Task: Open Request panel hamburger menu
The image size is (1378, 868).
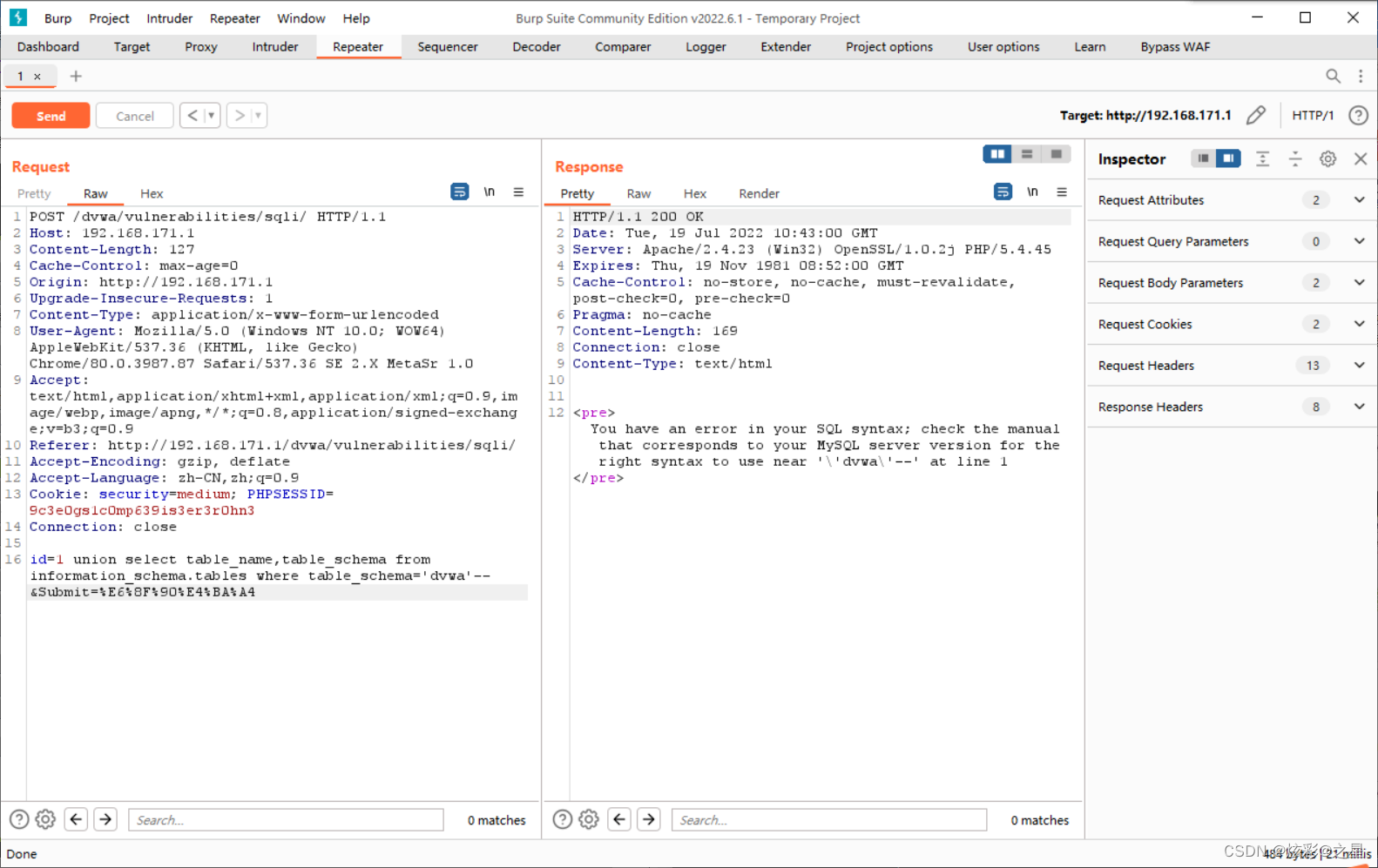Action: [518, 192]
